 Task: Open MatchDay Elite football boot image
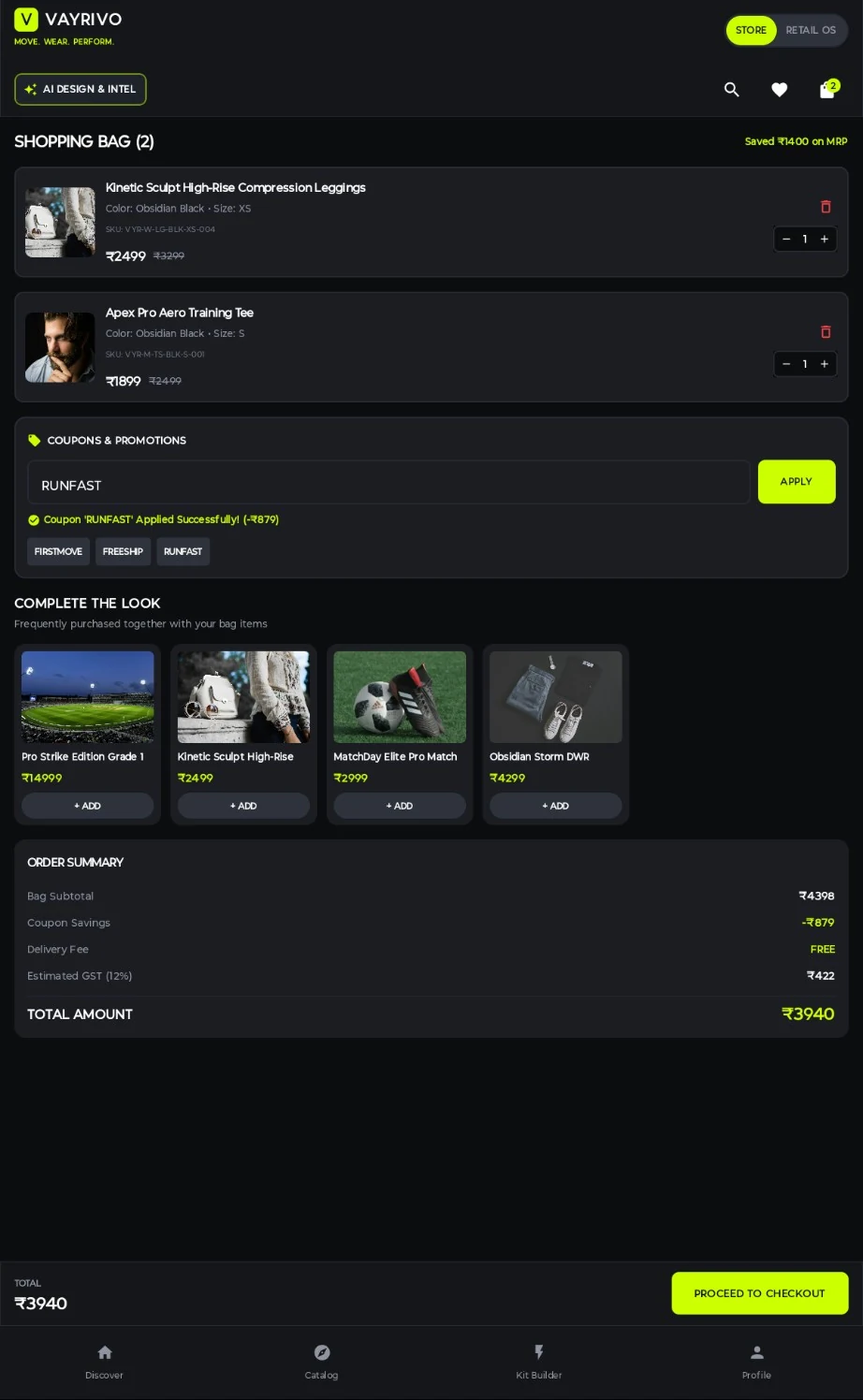click(x=400, y=697)
